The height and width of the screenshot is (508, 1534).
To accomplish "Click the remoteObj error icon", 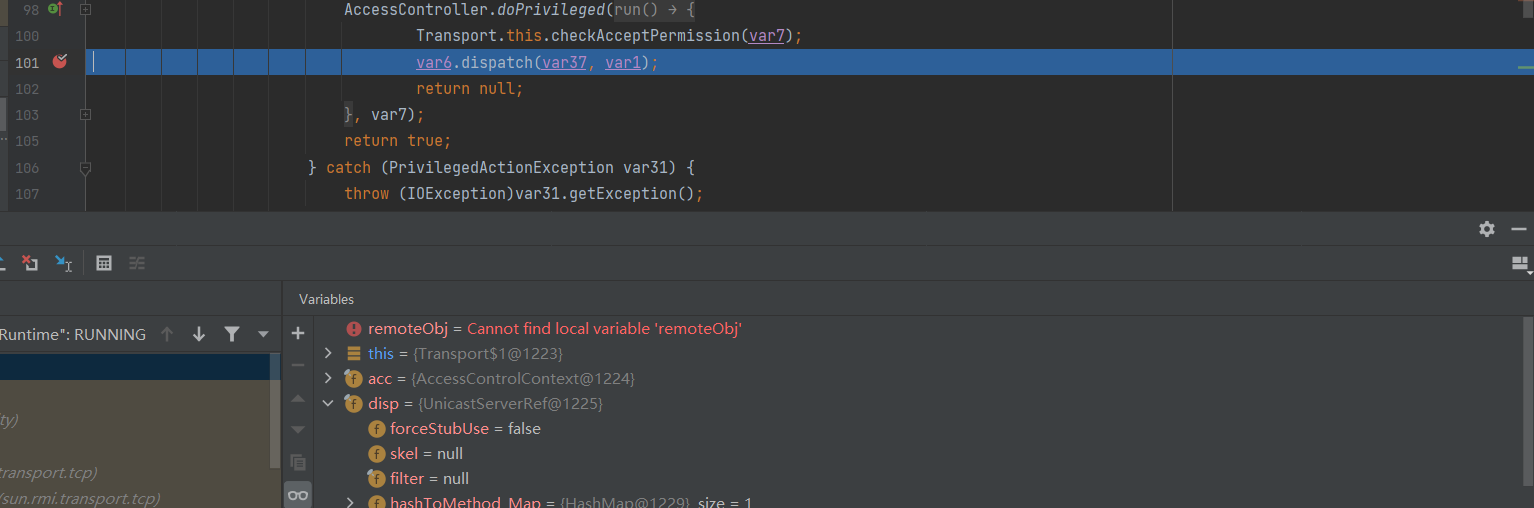I will pos(353,329).
